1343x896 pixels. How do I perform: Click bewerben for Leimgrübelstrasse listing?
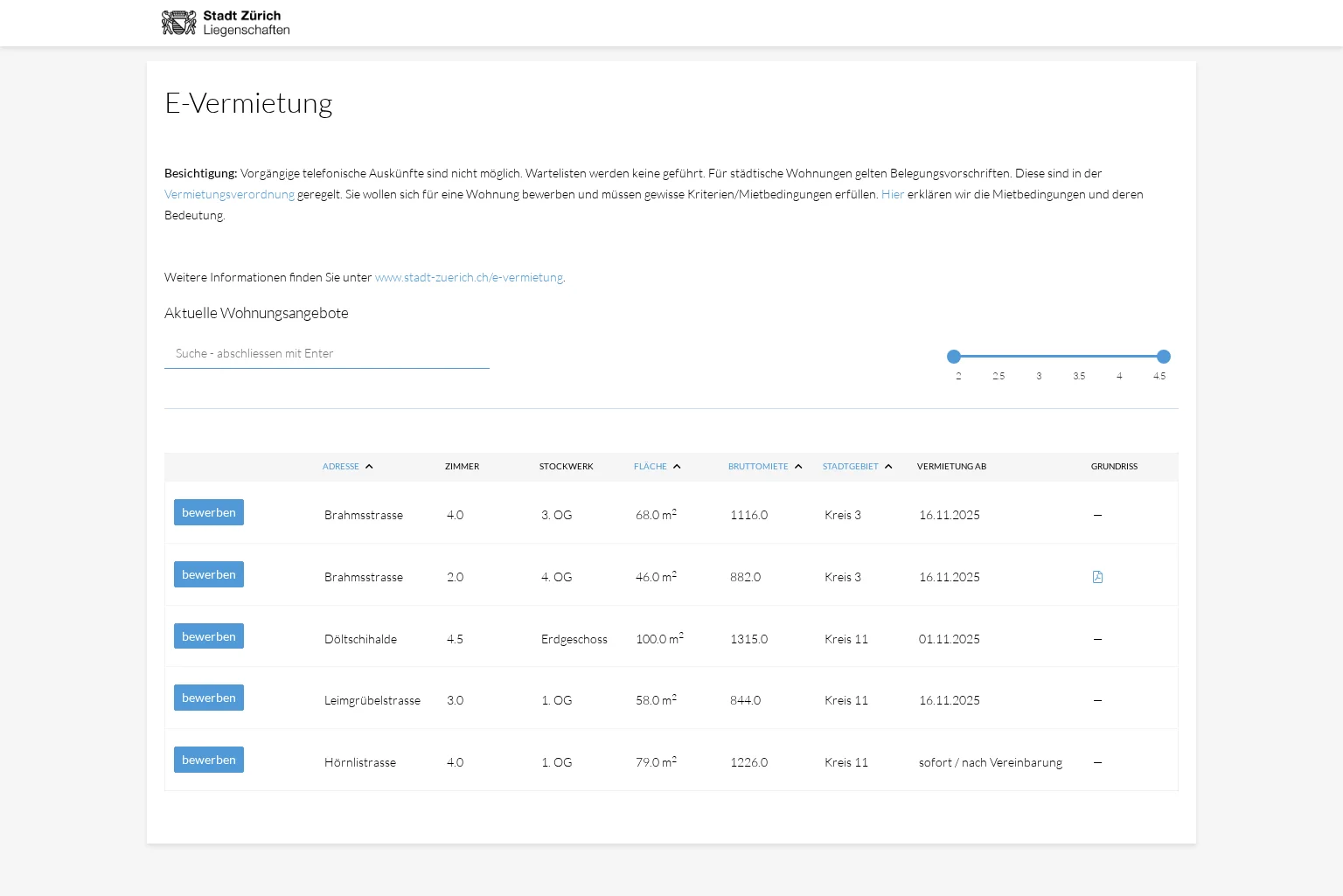click(x=209, y=698)
